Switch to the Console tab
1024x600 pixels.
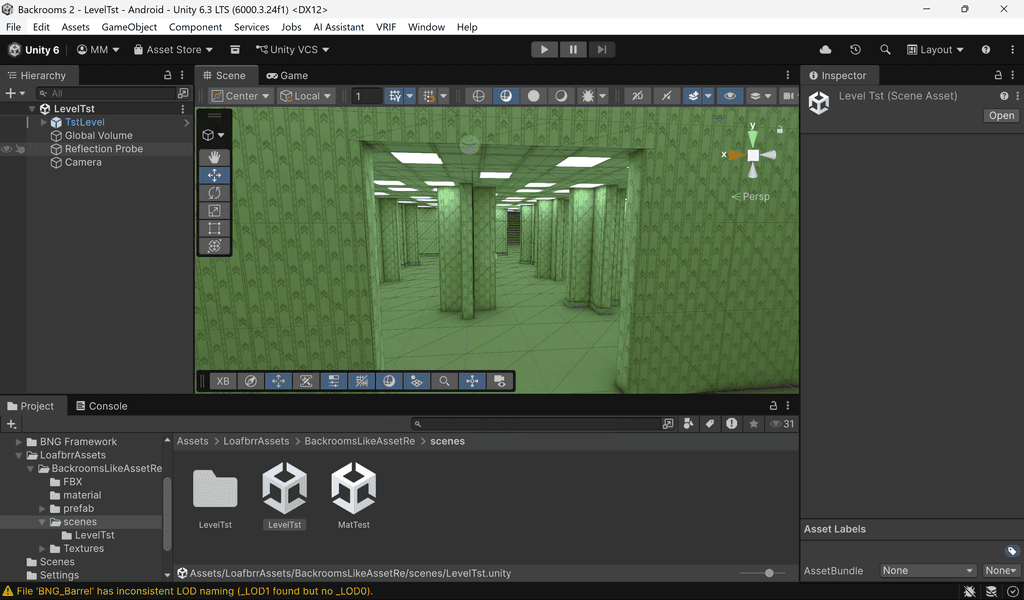pos(102,405)
